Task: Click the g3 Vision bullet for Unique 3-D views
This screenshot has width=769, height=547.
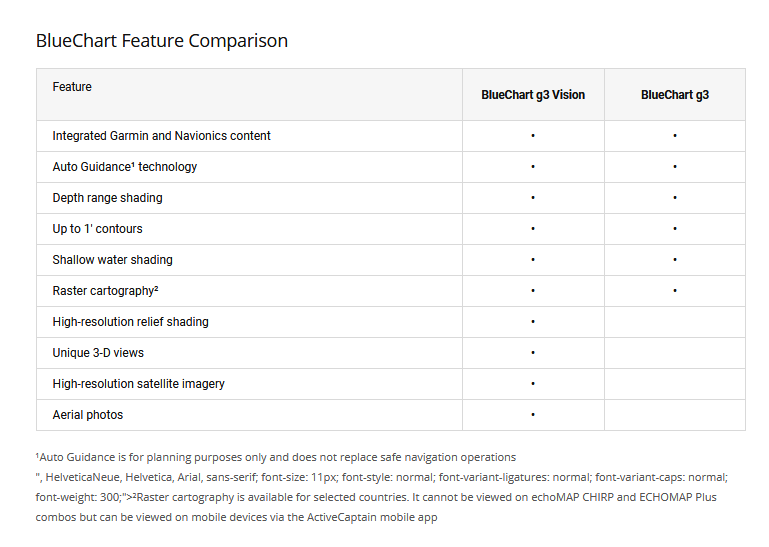Action: (533, 352)
